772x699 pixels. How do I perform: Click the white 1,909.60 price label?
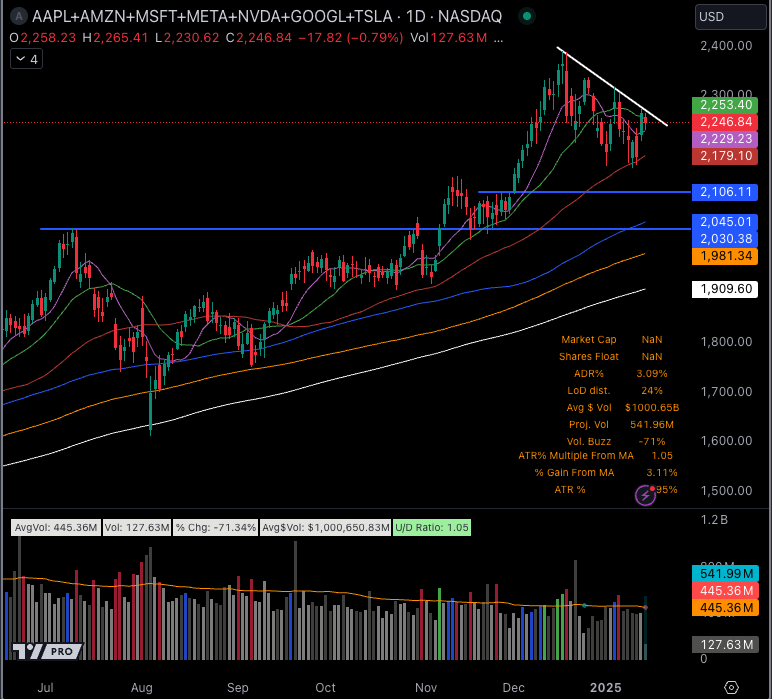tap(725, 289)
